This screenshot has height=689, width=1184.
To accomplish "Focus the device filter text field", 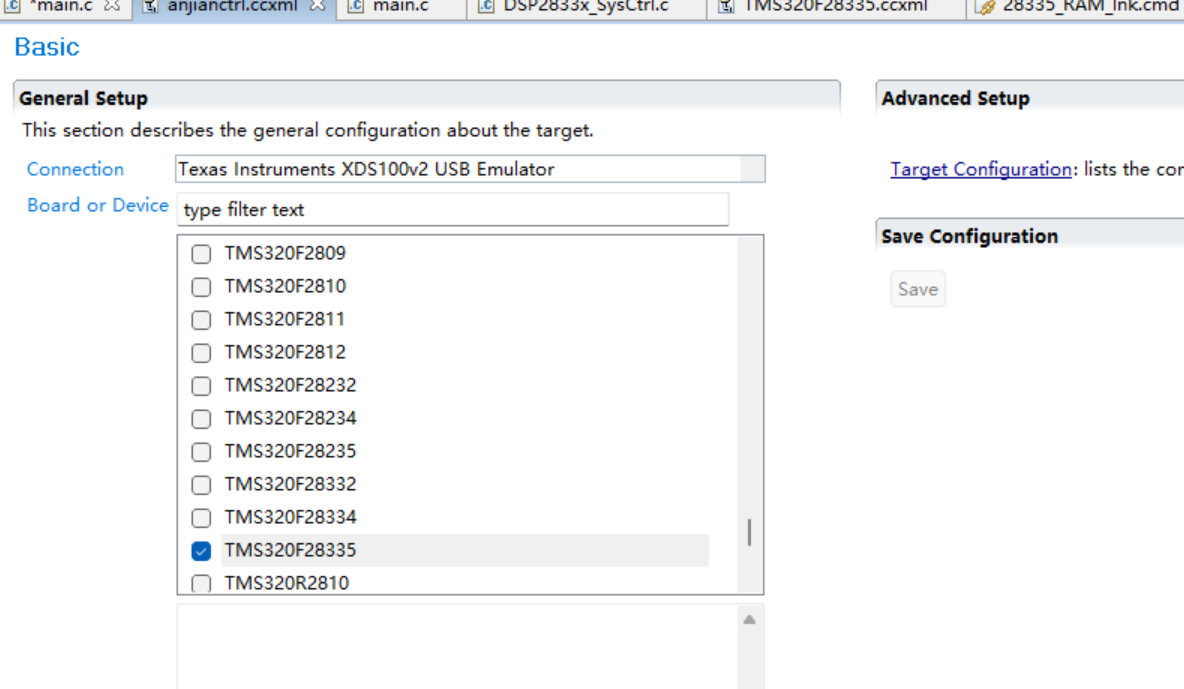I will (x=453, y=209).
